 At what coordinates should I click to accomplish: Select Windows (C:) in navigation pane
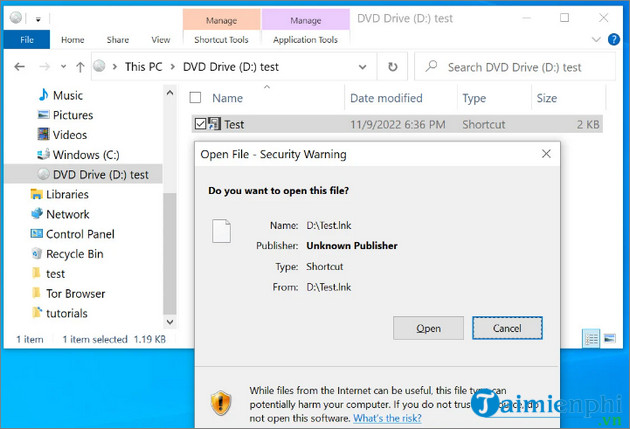coord(86,155)
